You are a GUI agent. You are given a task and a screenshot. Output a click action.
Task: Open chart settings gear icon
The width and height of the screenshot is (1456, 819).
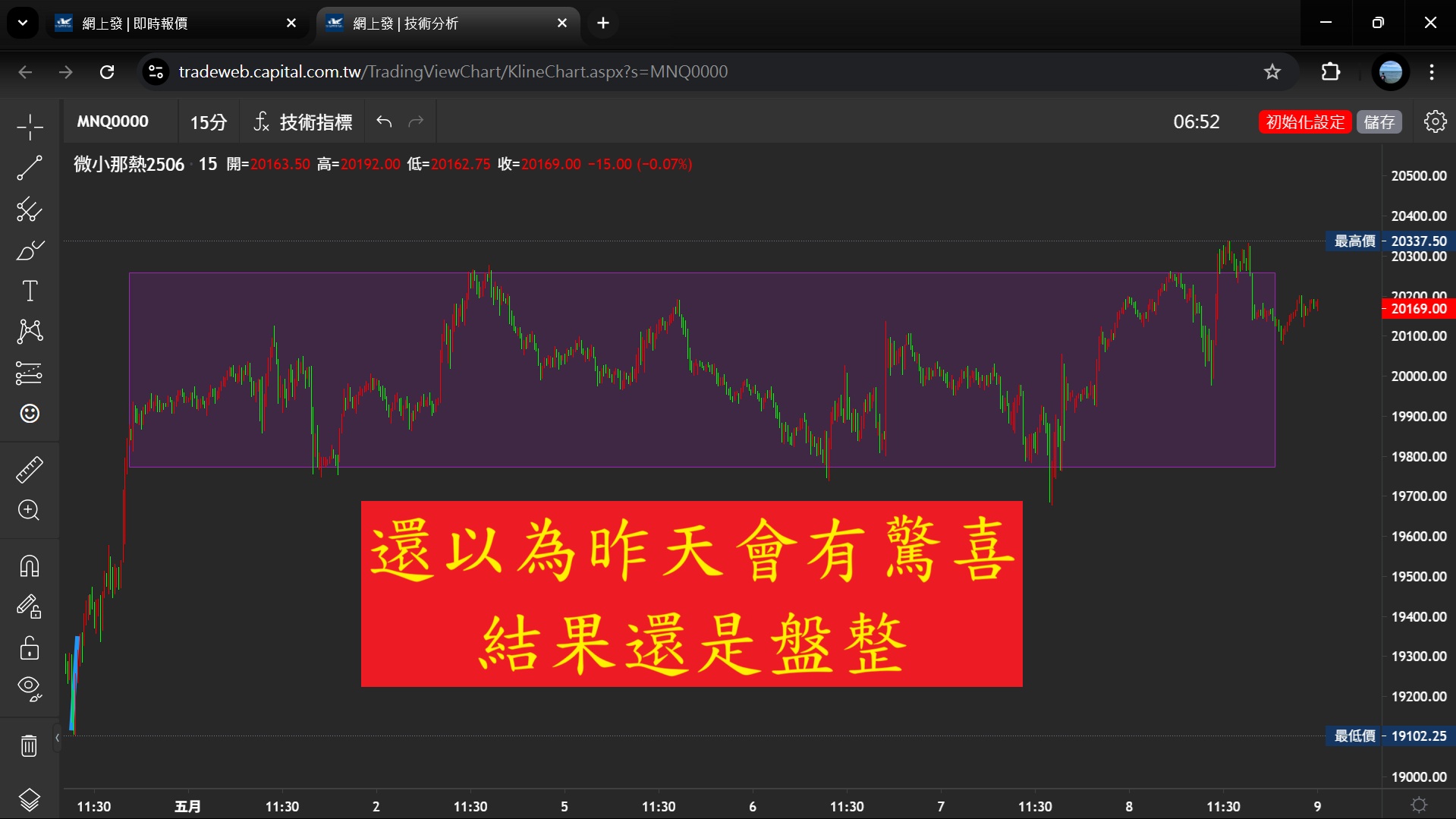pos(1435,121)
